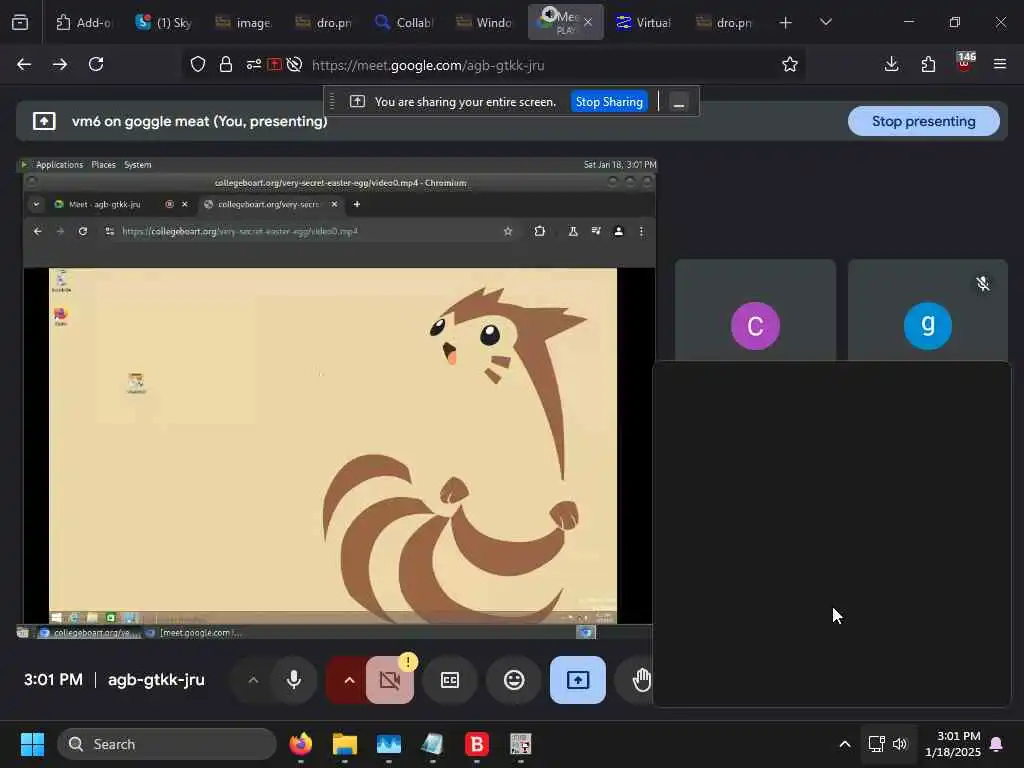Open Firefox from the taskbar
Image resolution: width=1024 pixels, height=768 pixels.
(x=300, y=744)
